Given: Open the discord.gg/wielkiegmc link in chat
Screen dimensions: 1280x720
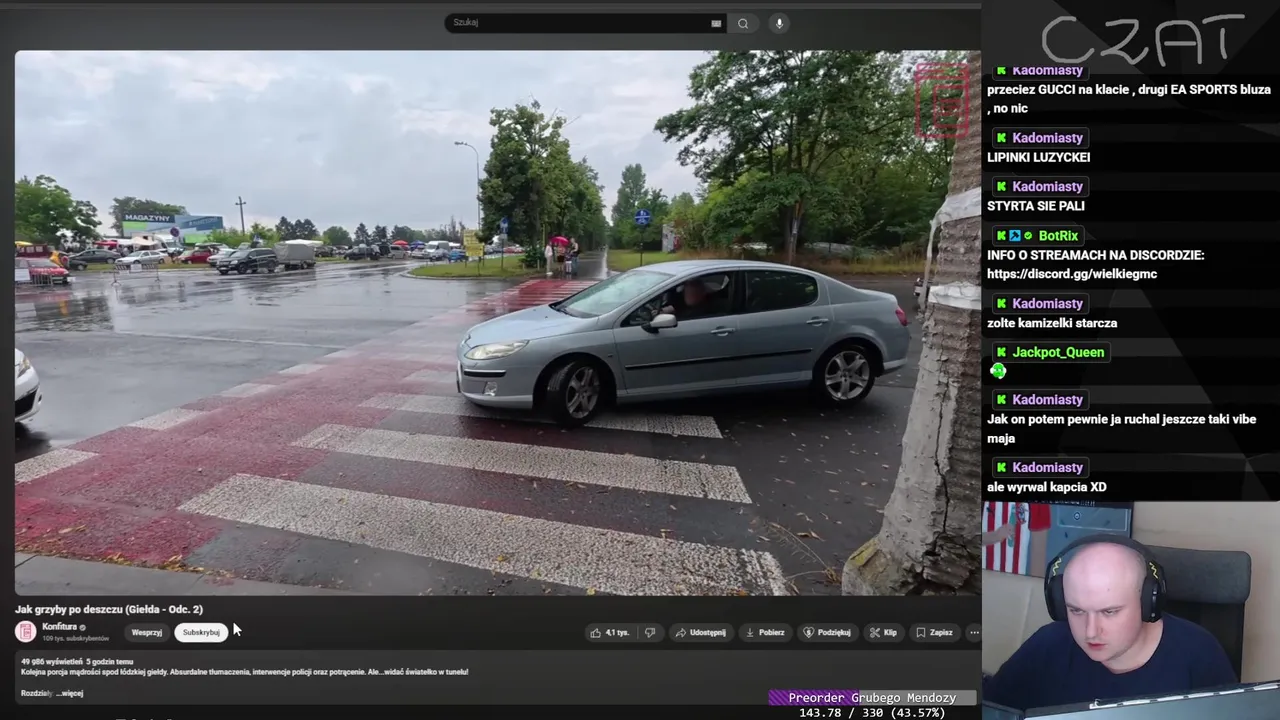Looking at the screenshot, I should click(x=1072, y=274).
